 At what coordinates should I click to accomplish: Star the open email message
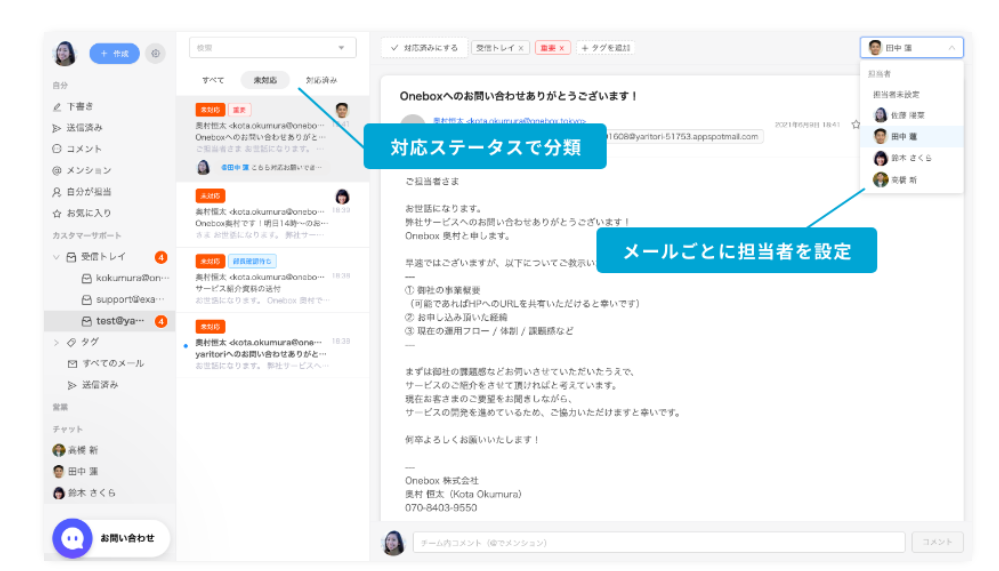tap(856, 124)
